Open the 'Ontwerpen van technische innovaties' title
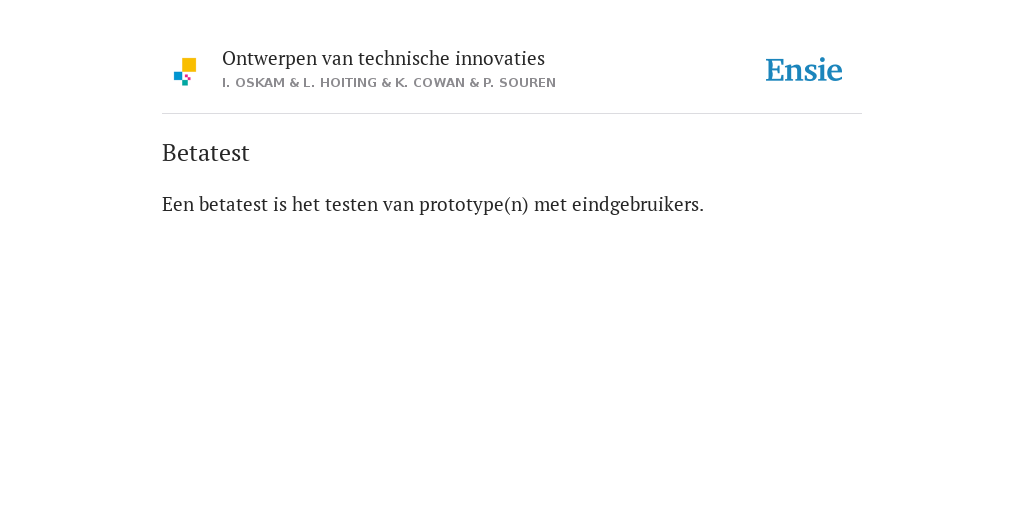This screenshot has width=1024, height=512. [x=383, y=59]
